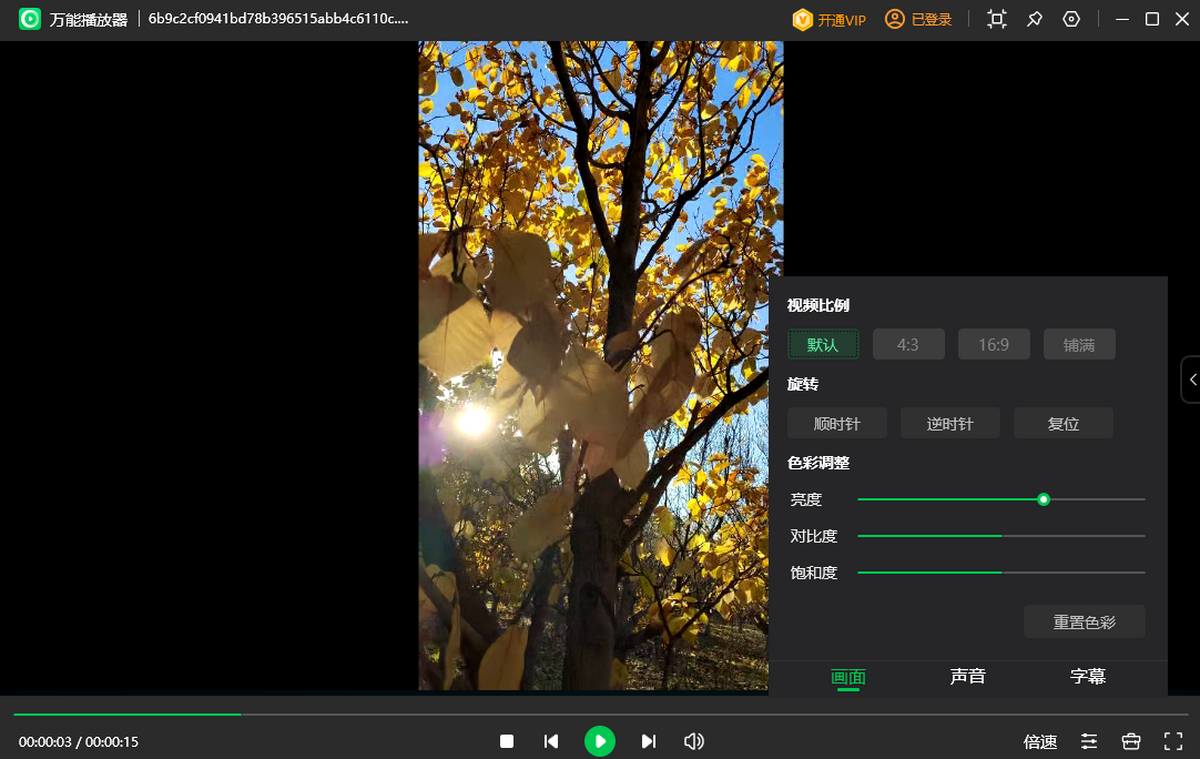Stop the video playback

click(507, 741)
